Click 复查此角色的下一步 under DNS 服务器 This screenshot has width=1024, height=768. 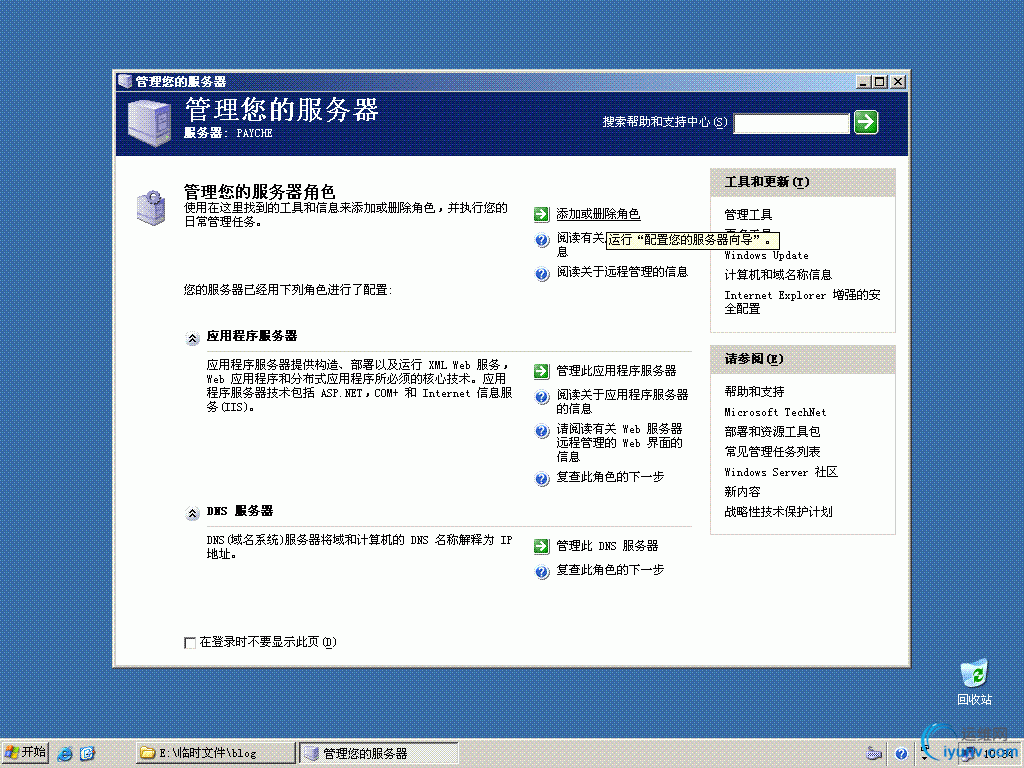pyautogui.click(x=610, y=570)
